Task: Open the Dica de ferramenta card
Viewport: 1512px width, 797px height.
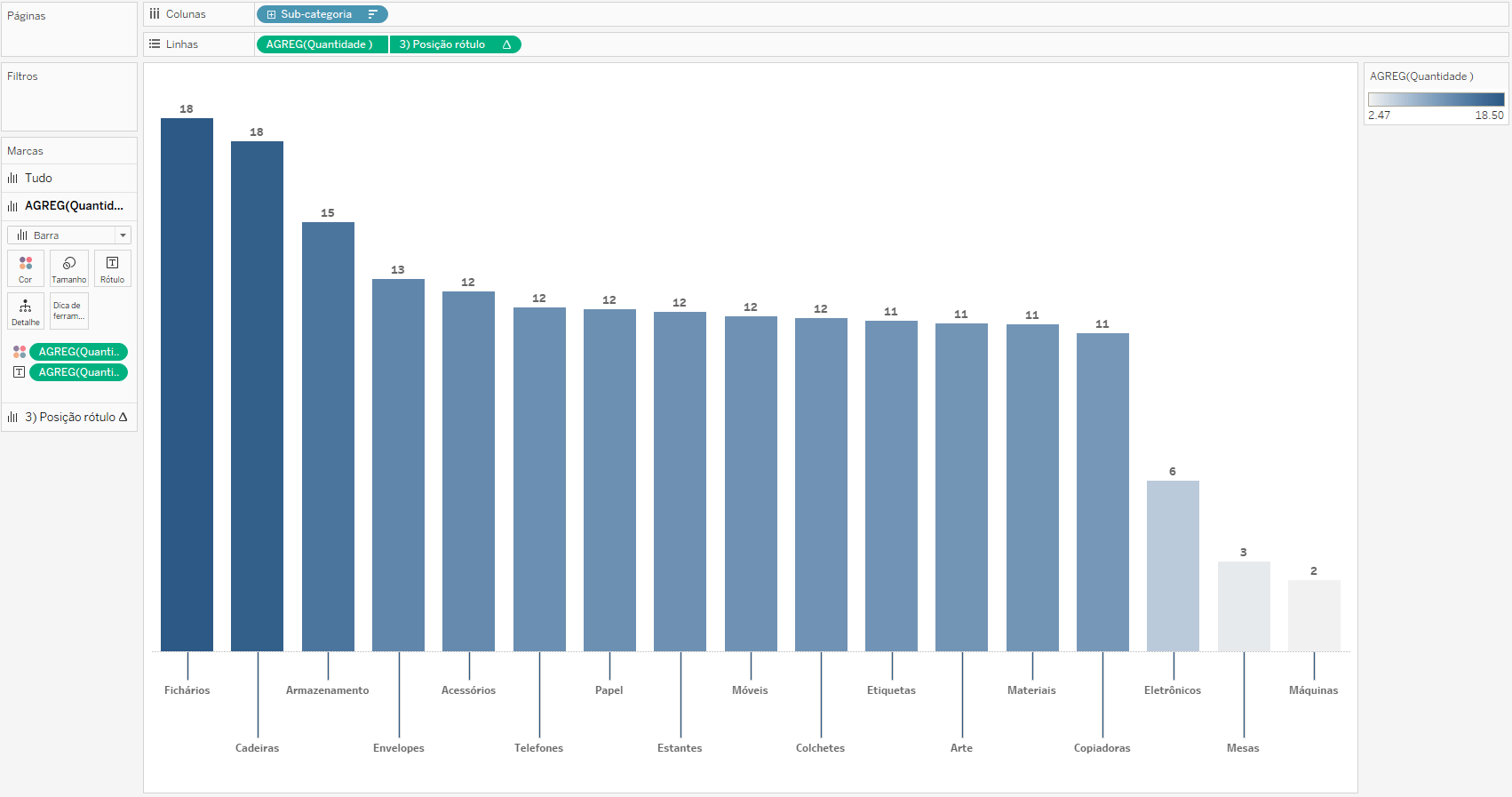Action: pos(69,311)
